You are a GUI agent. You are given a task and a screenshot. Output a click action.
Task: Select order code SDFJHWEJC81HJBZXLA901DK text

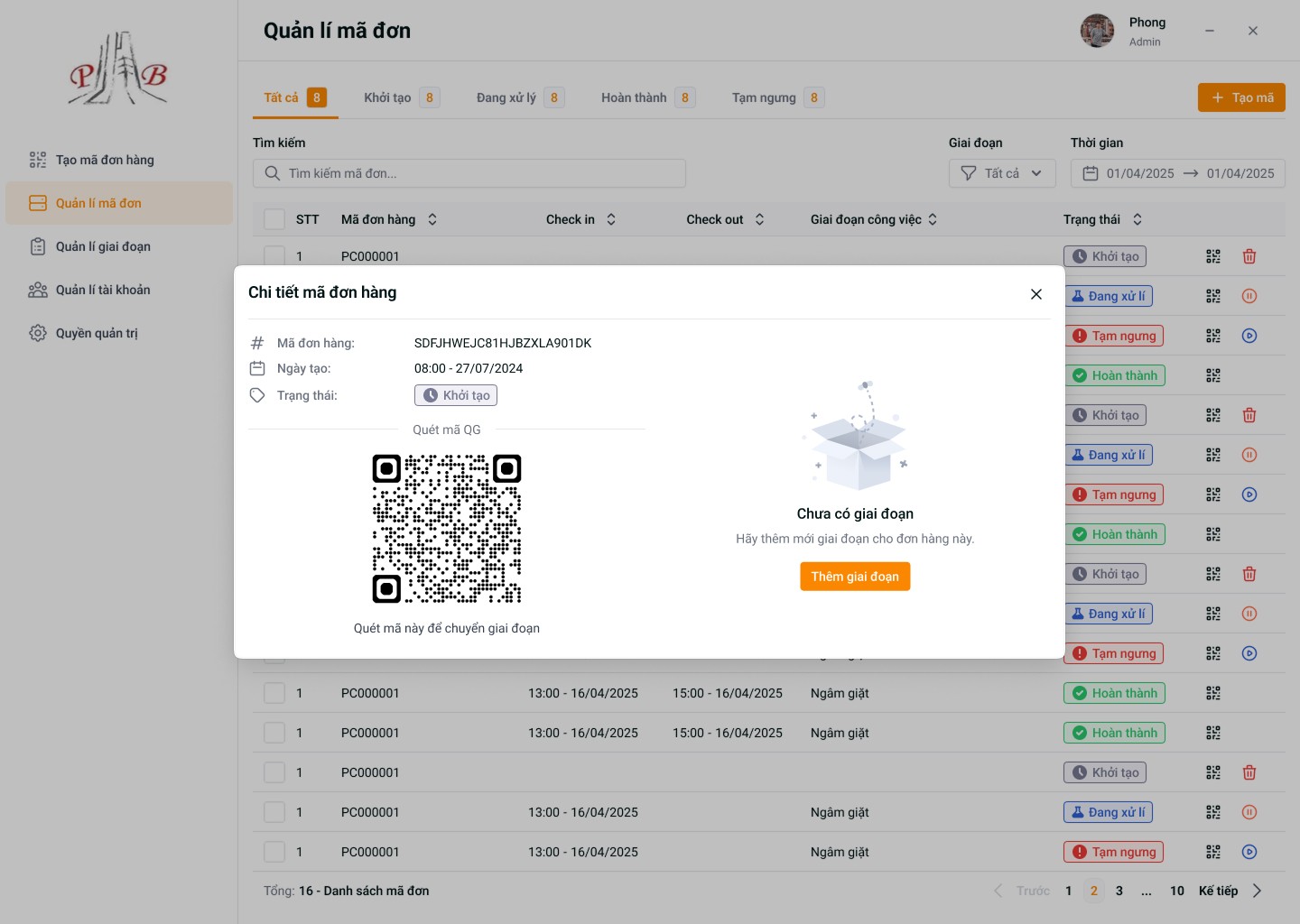click(503, 343)
